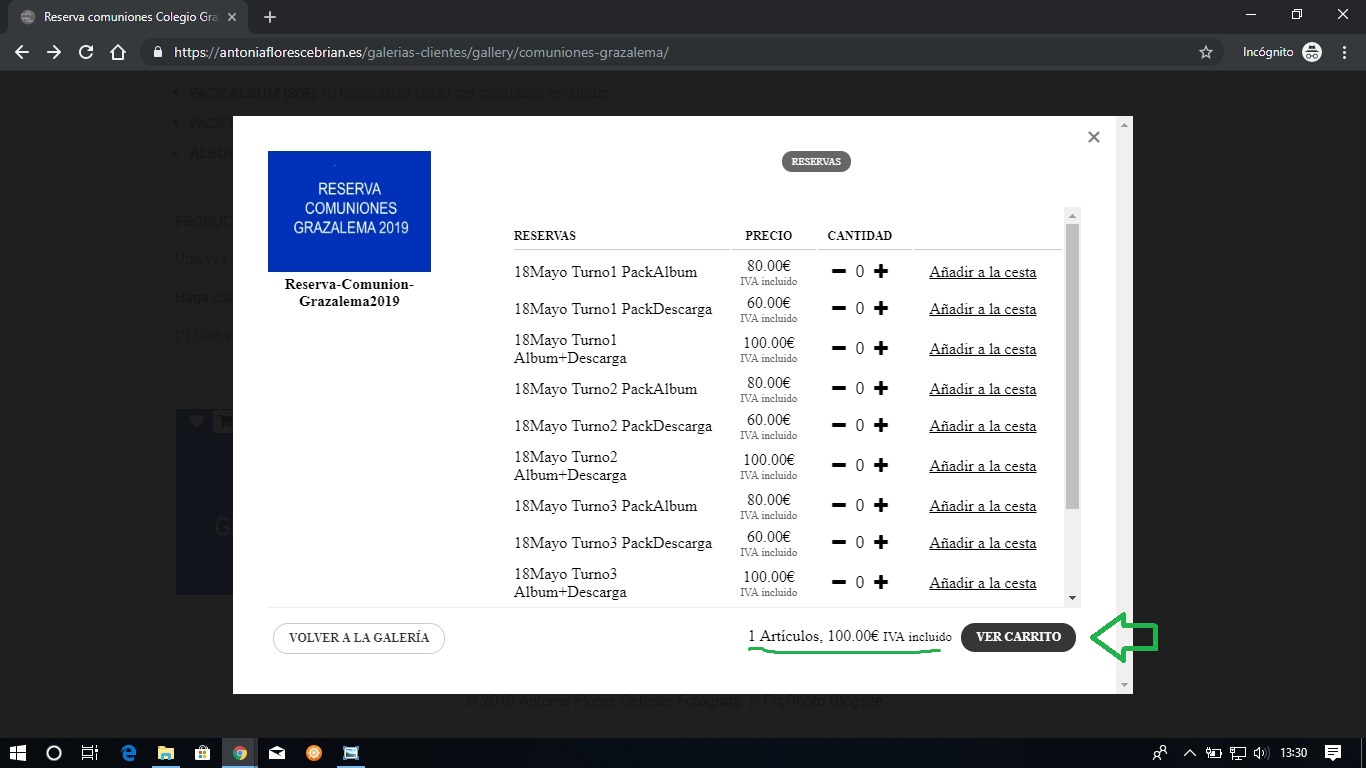
Task: Bookmark this page with the star icon
Action: (1205, 52)
